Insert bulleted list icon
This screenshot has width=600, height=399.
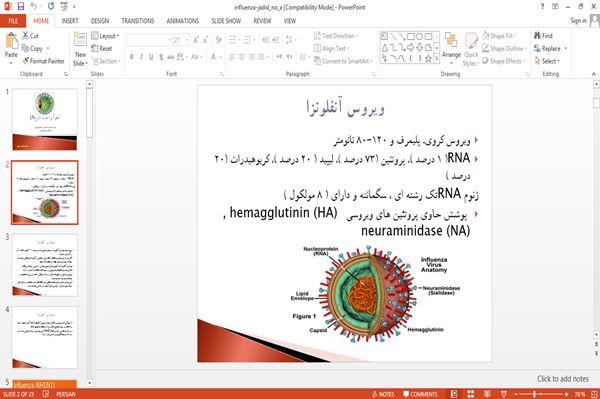(233, 40)
